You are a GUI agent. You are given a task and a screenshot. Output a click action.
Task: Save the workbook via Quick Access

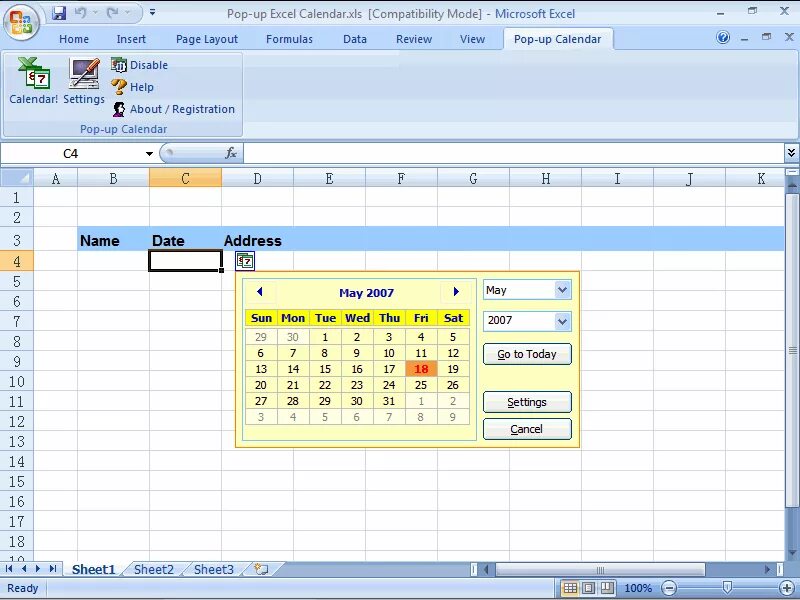pyautogui.click(x=59, y=13)
